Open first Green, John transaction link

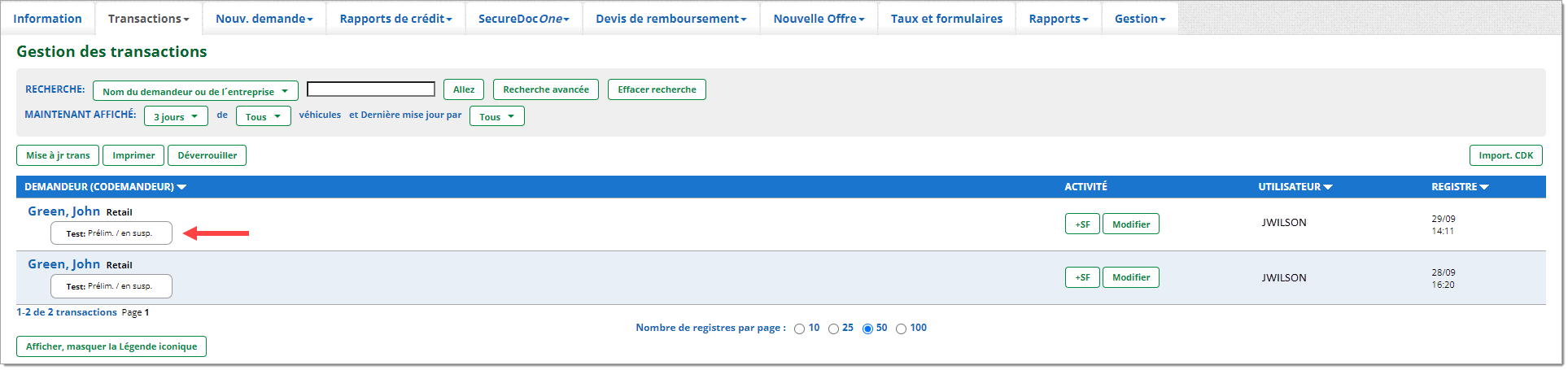click(x=63, y=211)
